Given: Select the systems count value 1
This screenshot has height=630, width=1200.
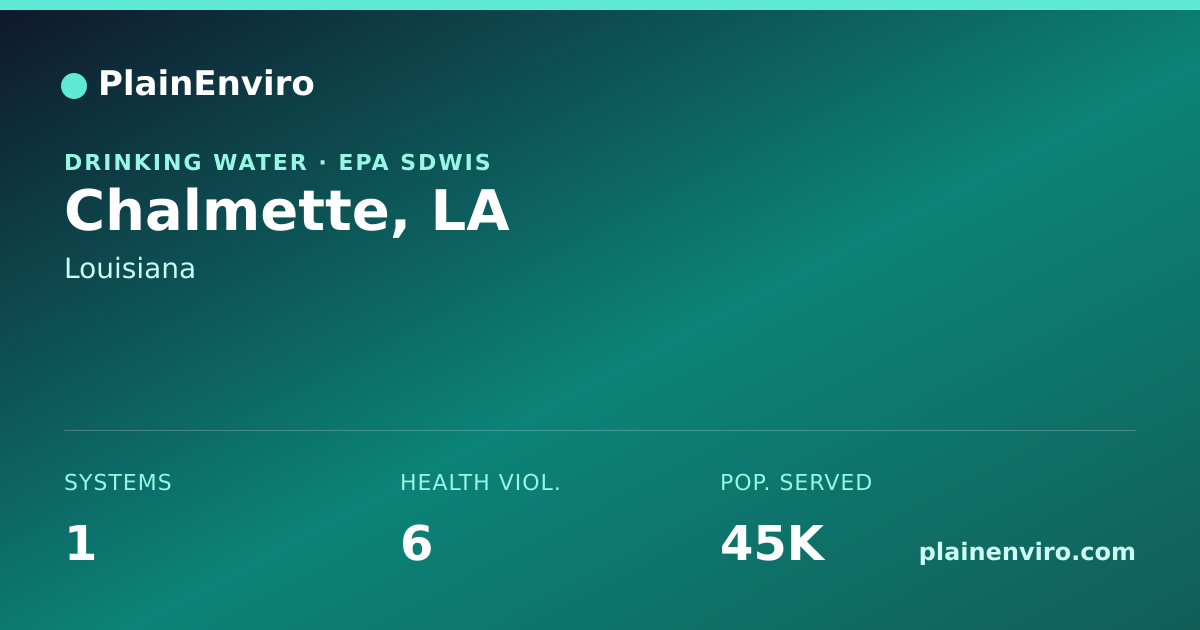Looking at the screenshot, I should (80, 544).
